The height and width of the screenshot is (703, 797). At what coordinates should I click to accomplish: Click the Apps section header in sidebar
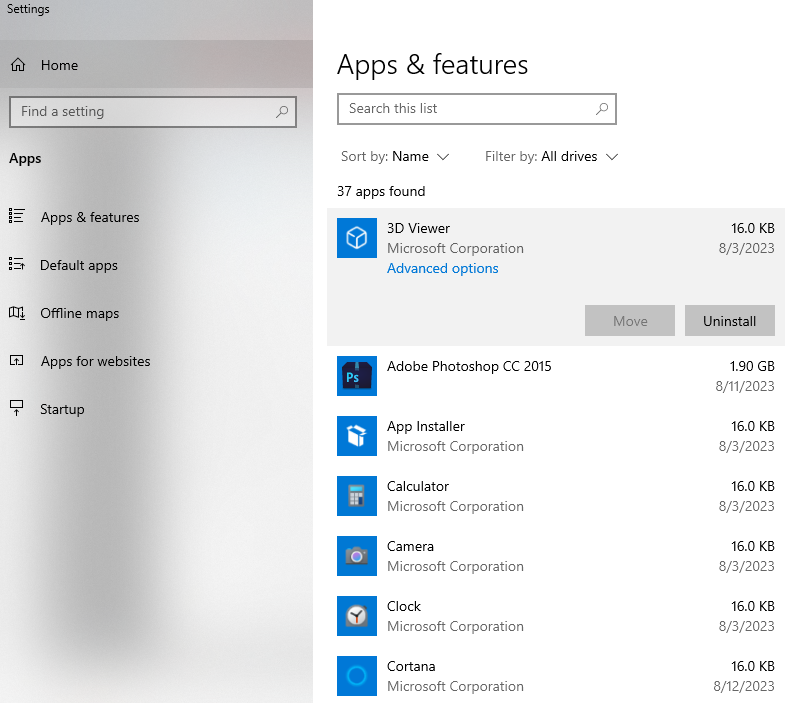pos(25,159)
